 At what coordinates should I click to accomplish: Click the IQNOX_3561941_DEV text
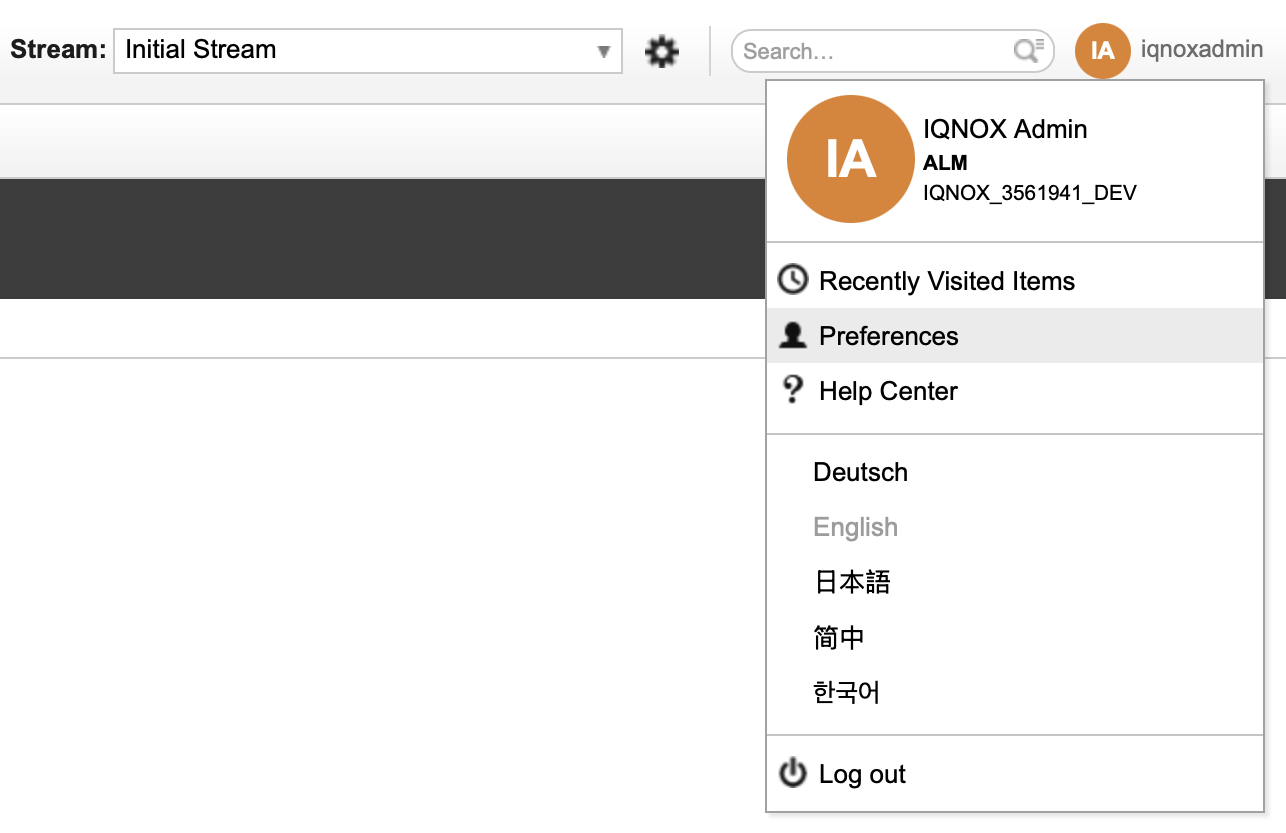pyautogui.click(x=1030, y=193)
